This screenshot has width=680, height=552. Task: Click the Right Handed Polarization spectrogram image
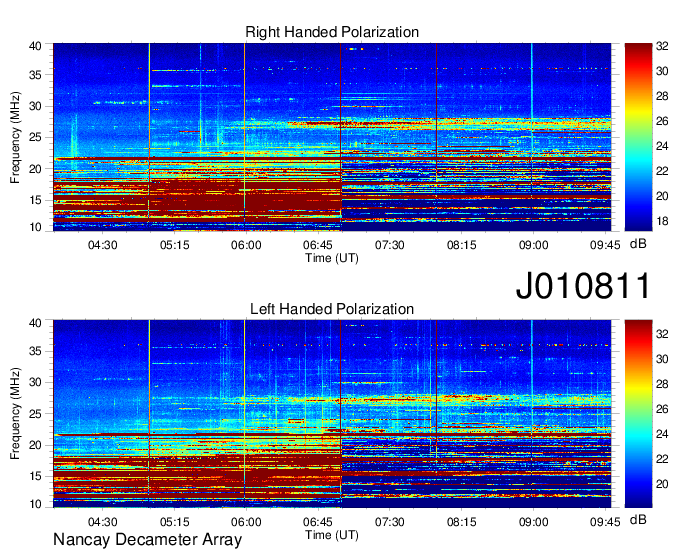[332, 137]
